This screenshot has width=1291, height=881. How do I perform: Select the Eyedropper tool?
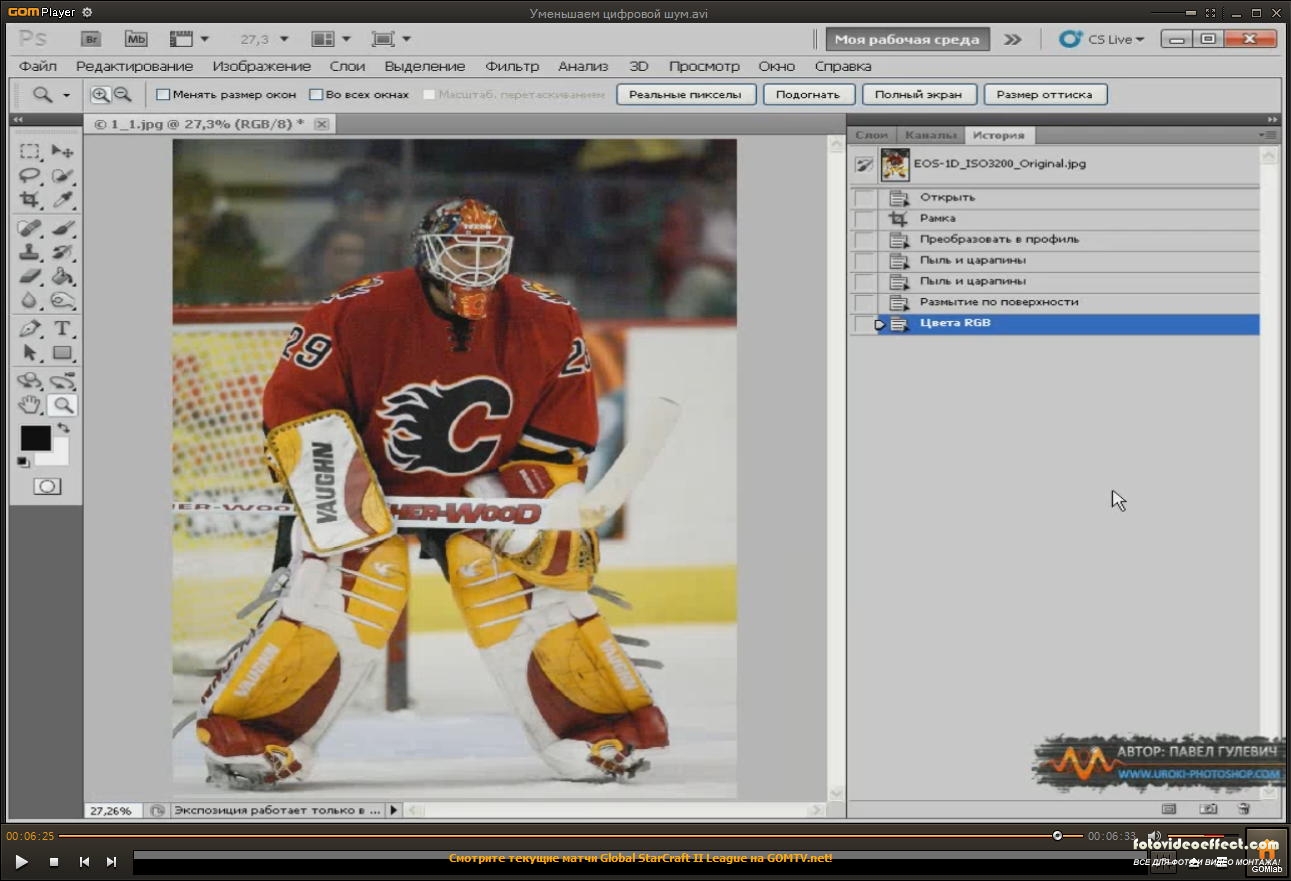pyautogui.click(x=62, y=200)
